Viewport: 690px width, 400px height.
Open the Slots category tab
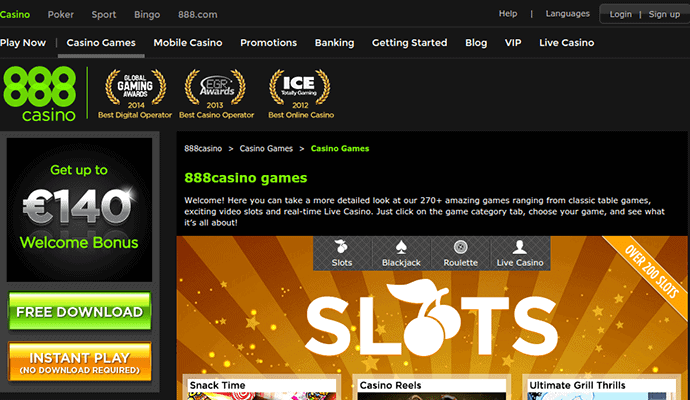pyautogui.click(x=342, y=253)
